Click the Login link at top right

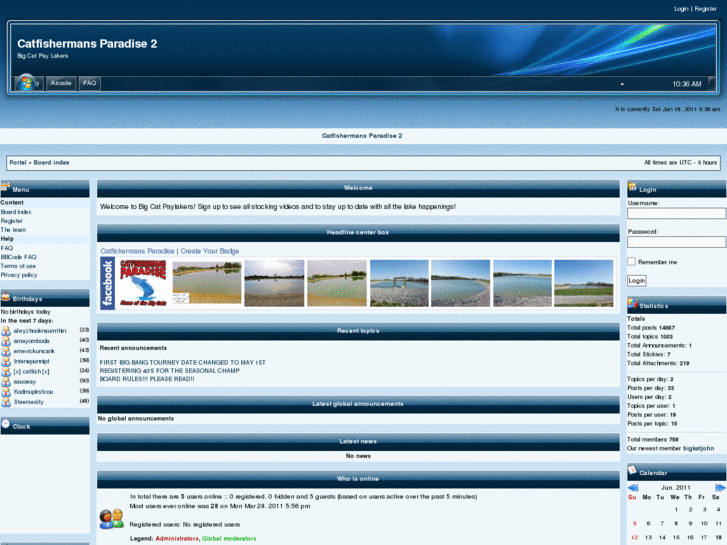tap(681, 9)
